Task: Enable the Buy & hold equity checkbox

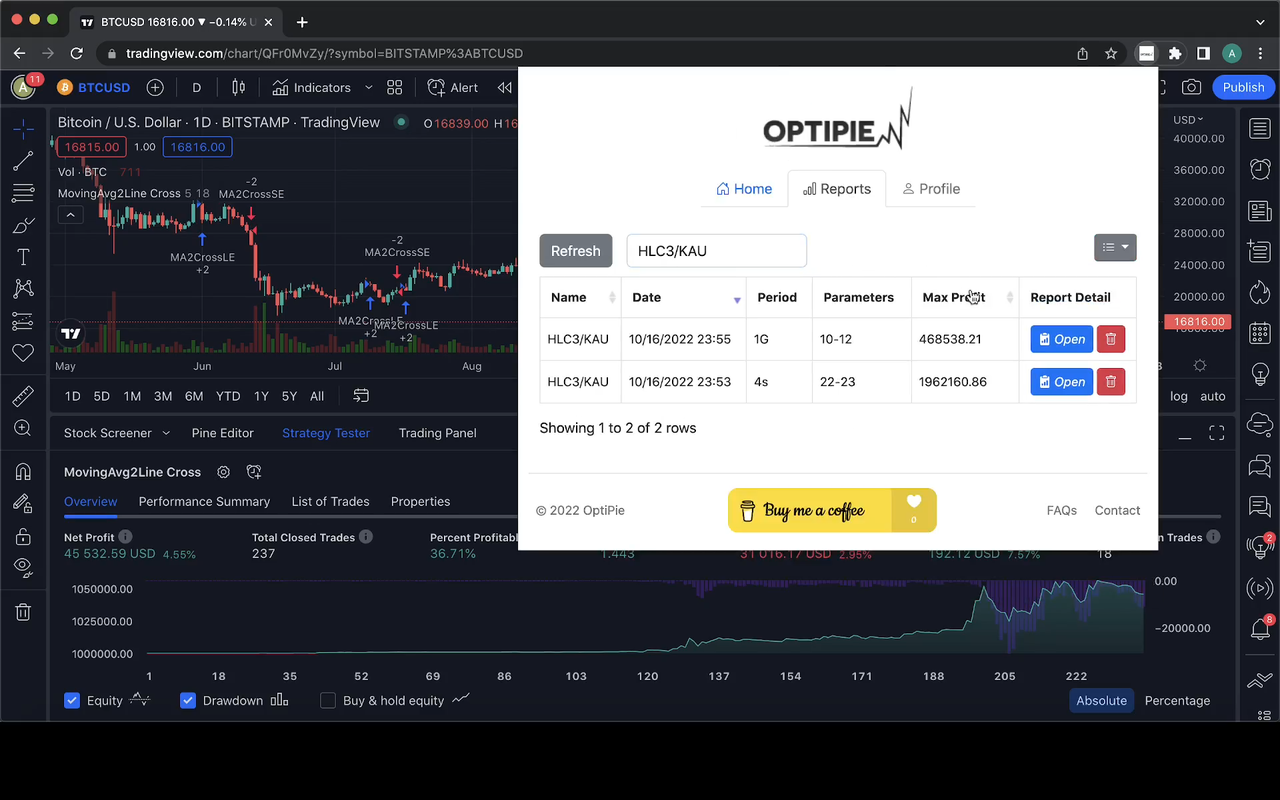Action: point(327,700)
